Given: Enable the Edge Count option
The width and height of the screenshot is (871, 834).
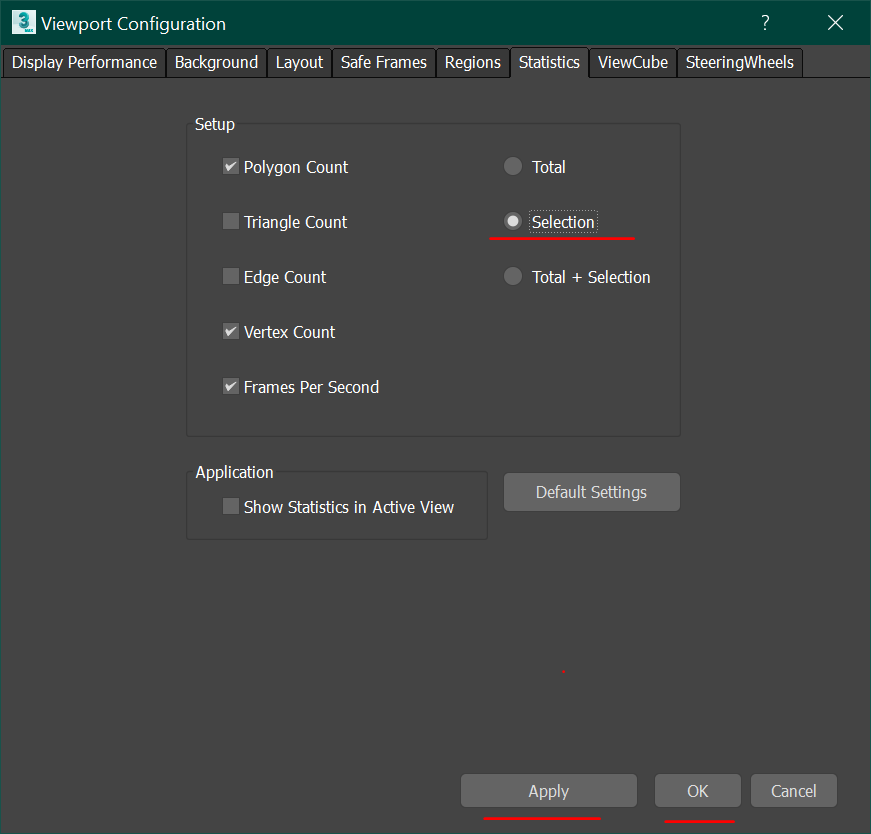Looking at the screenshot, I should point(231,276).
